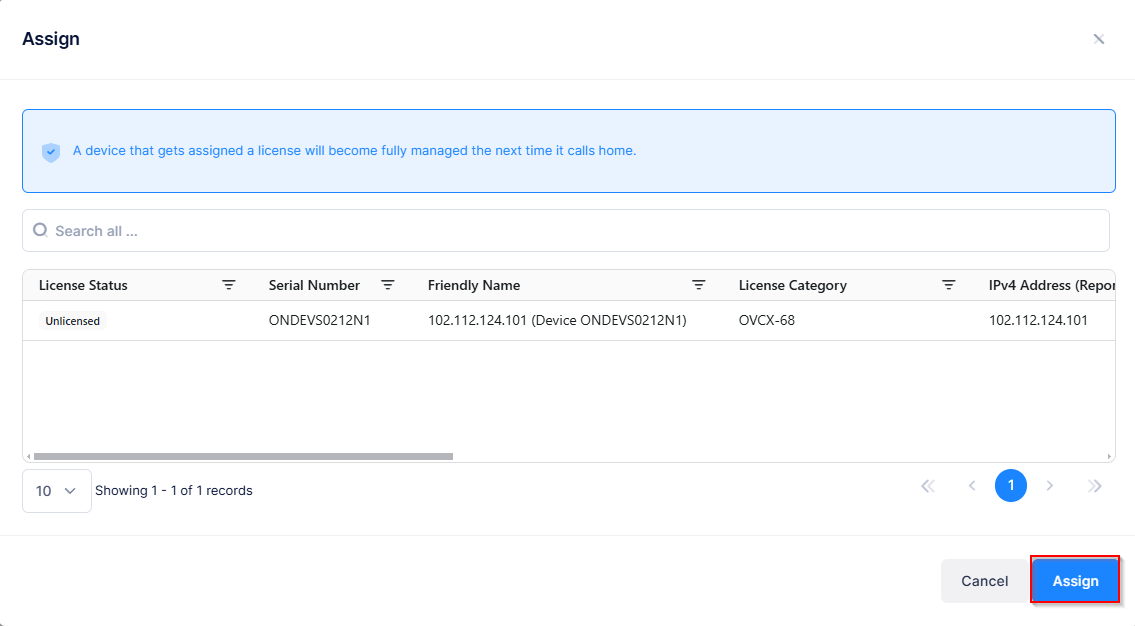Click the search magnifier icon
The image size is (1135, 626).
click(41, 230)
